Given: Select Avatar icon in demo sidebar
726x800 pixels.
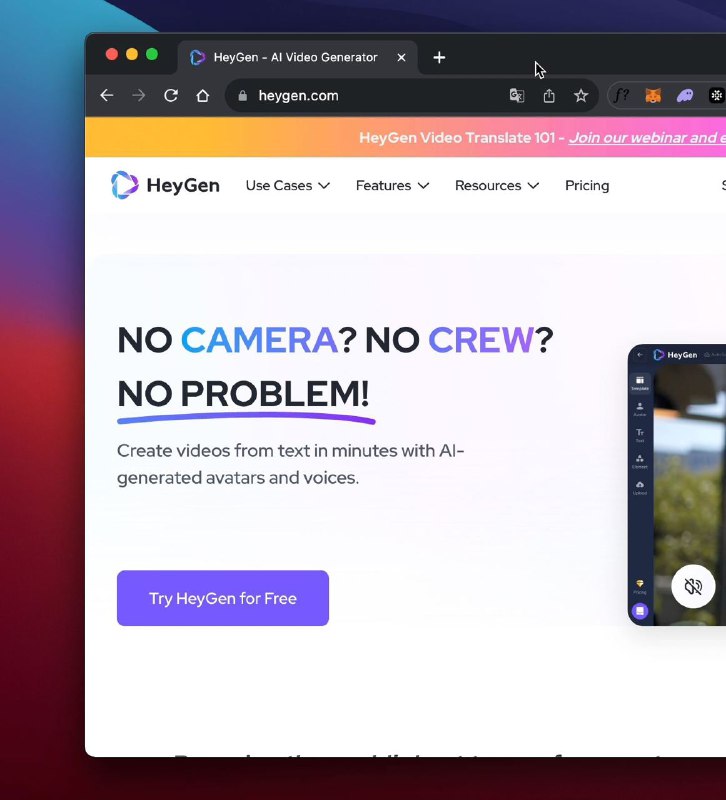Looking at the screenshot, I should (x=640, y=409).
